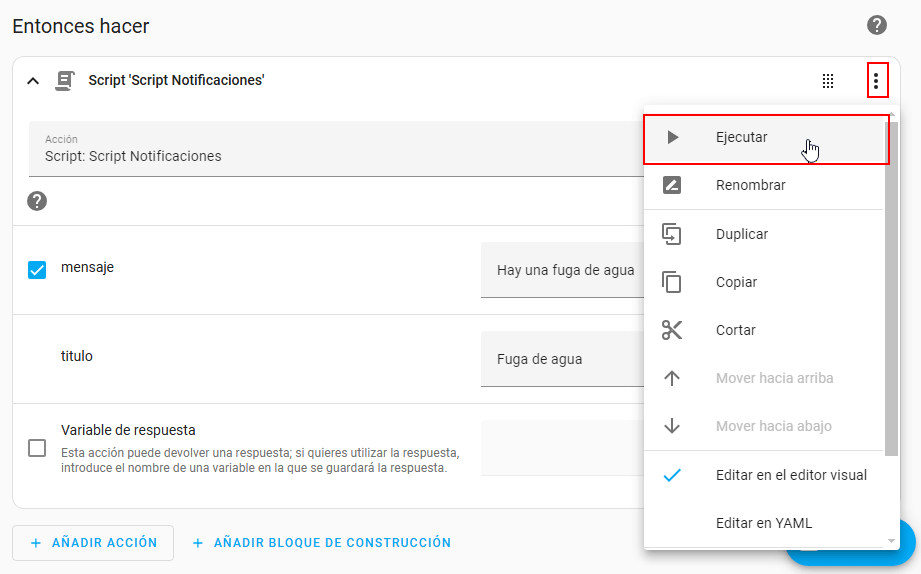Click the help icon beside Entonces hacer

click(877, 25)
